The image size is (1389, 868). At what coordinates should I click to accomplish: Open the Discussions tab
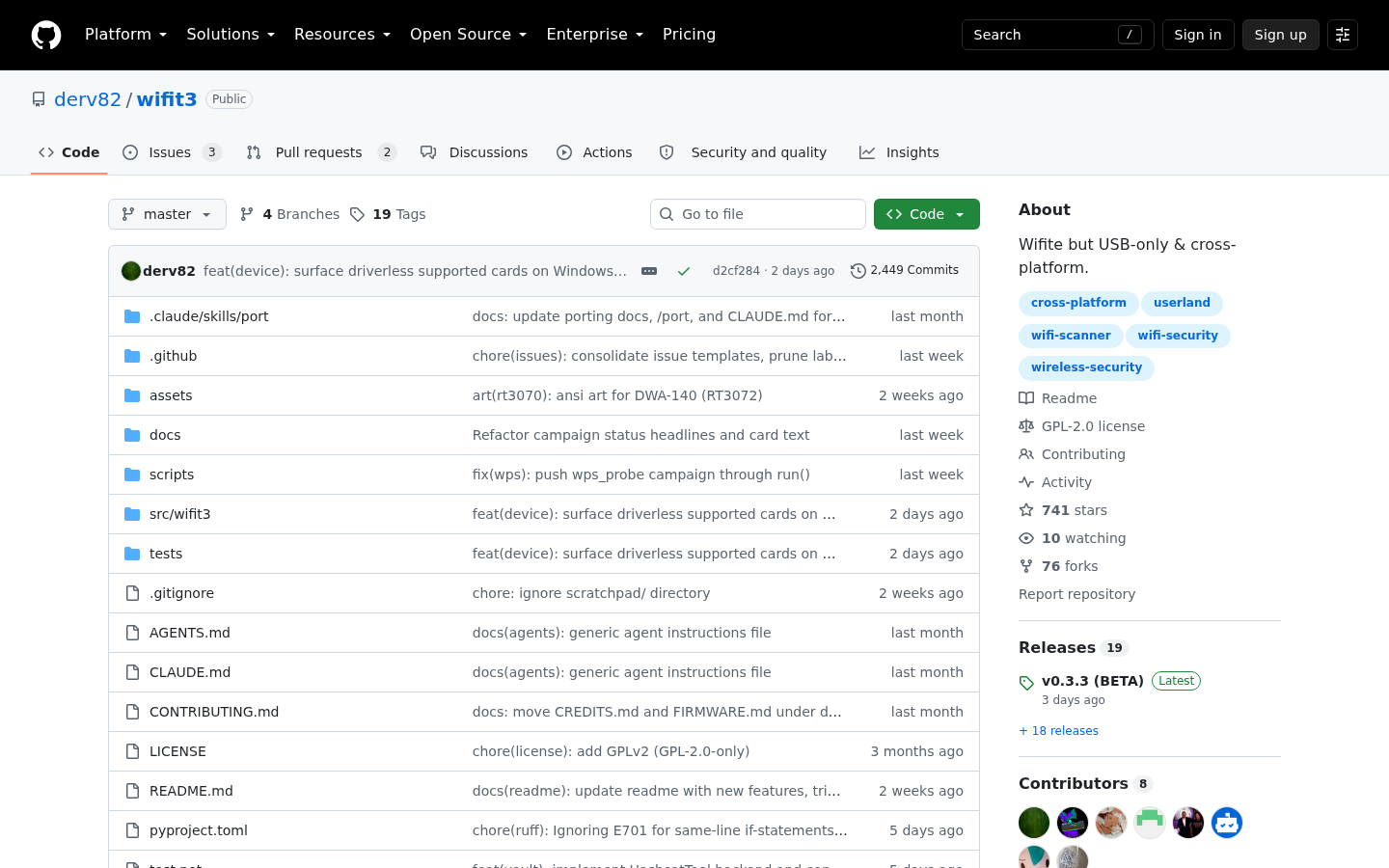pos(475,152)
